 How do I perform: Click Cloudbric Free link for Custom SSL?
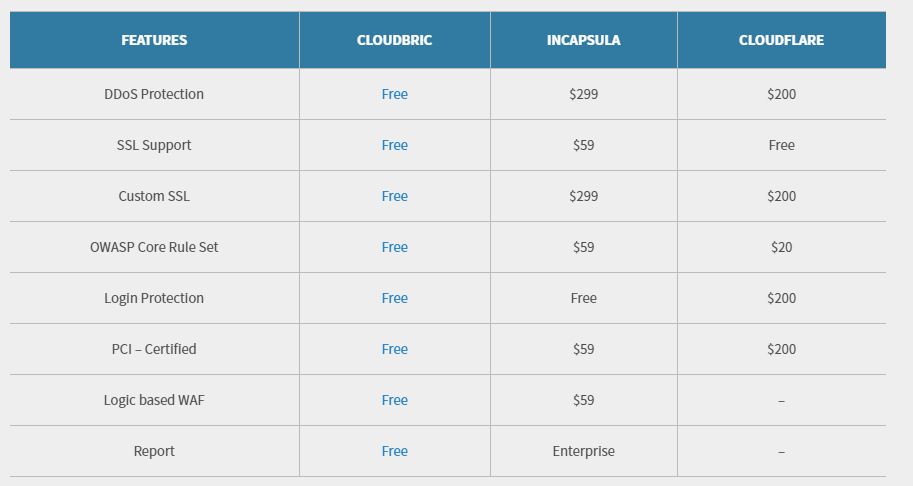(394, 196)
